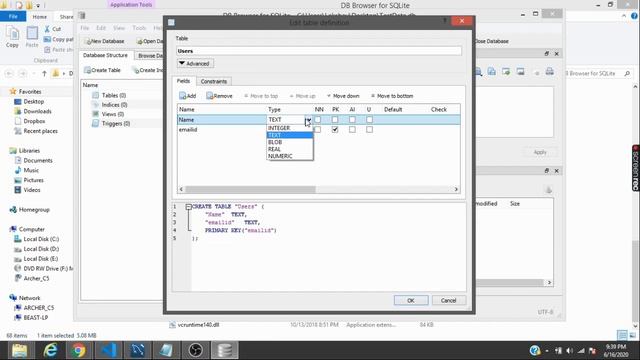Add a new field to the table
The image size is (640, 360).
pyautogui.click(x=188, y=96)
